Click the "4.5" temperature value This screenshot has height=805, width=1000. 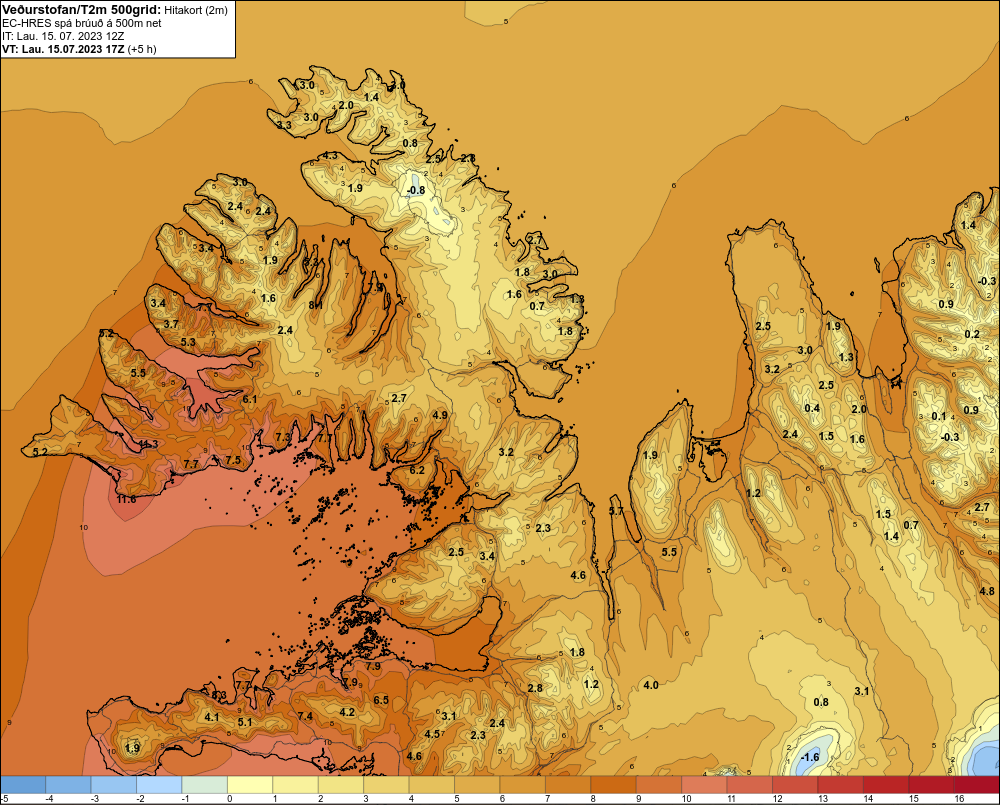(x=432, y=734)
